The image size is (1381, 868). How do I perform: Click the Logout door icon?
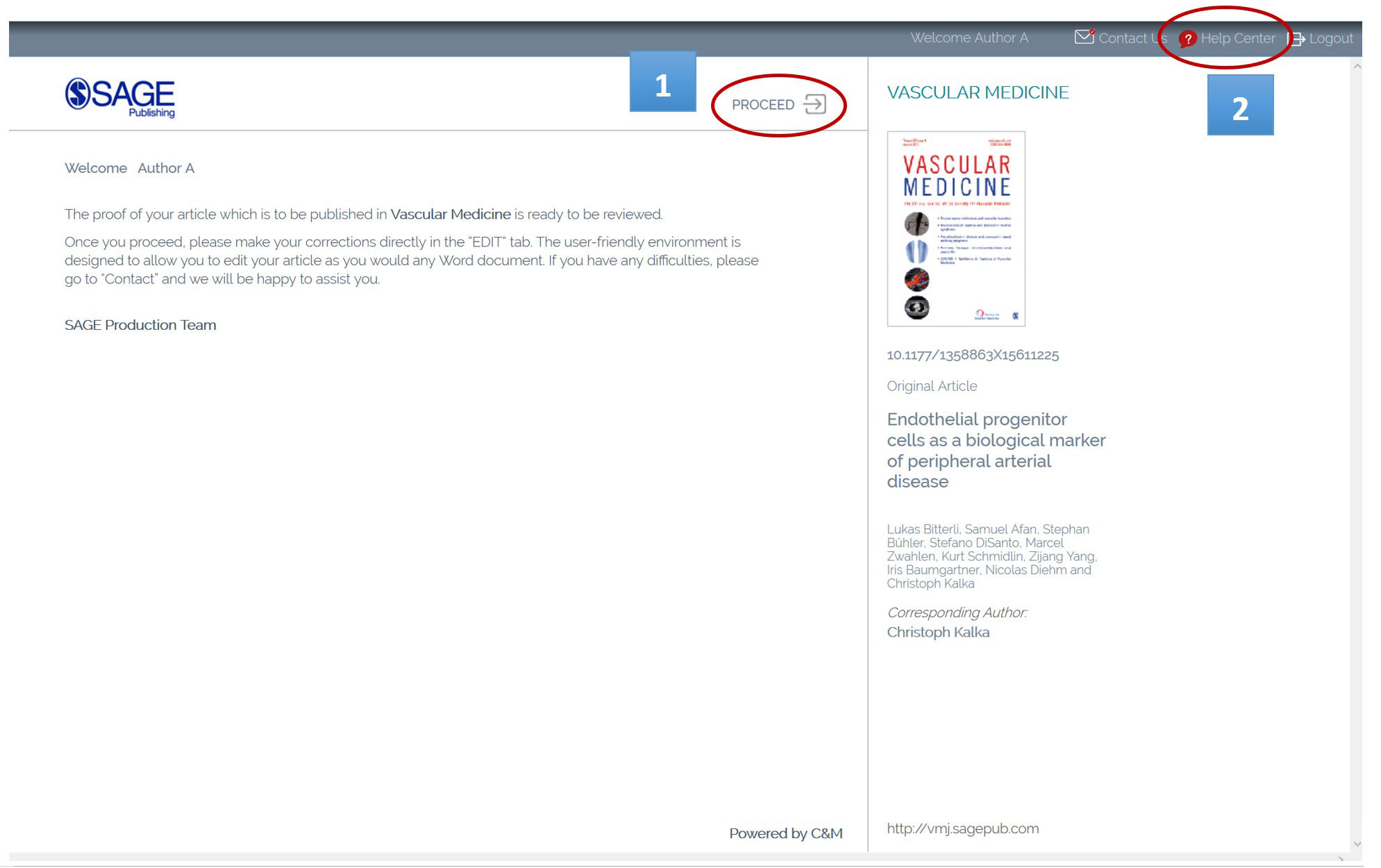coord(1296,39)
